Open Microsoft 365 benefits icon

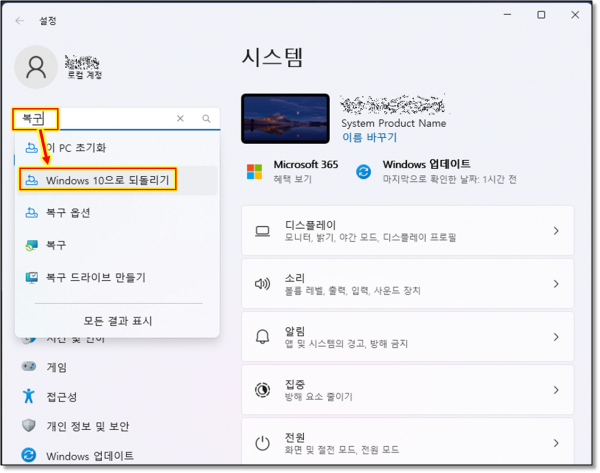pyautogui.click(x=256, y=171)
